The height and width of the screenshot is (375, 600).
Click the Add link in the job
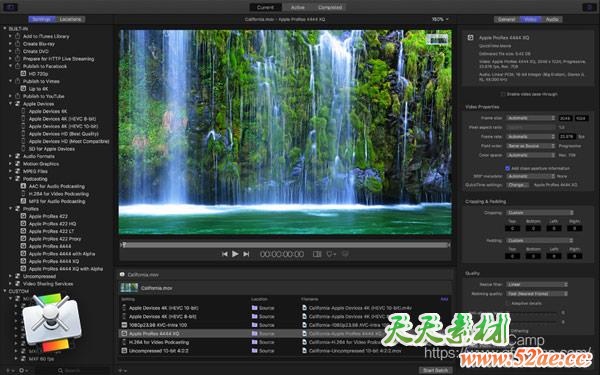(444, 299)
